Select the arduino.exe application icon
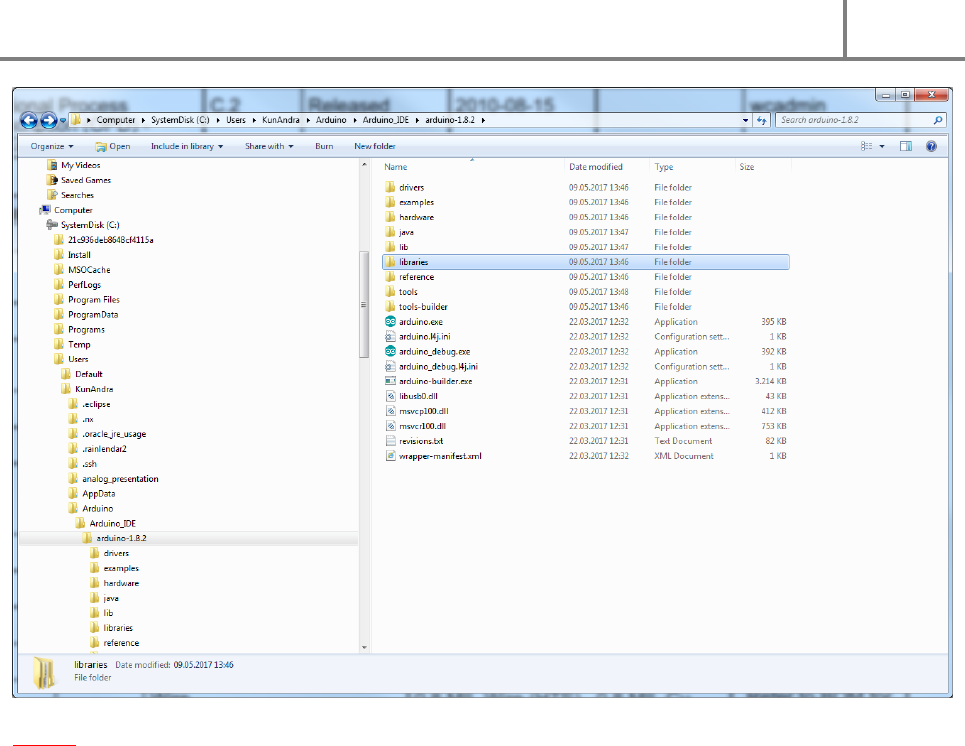The image size is (965, 746). click(x=390, y=321)
